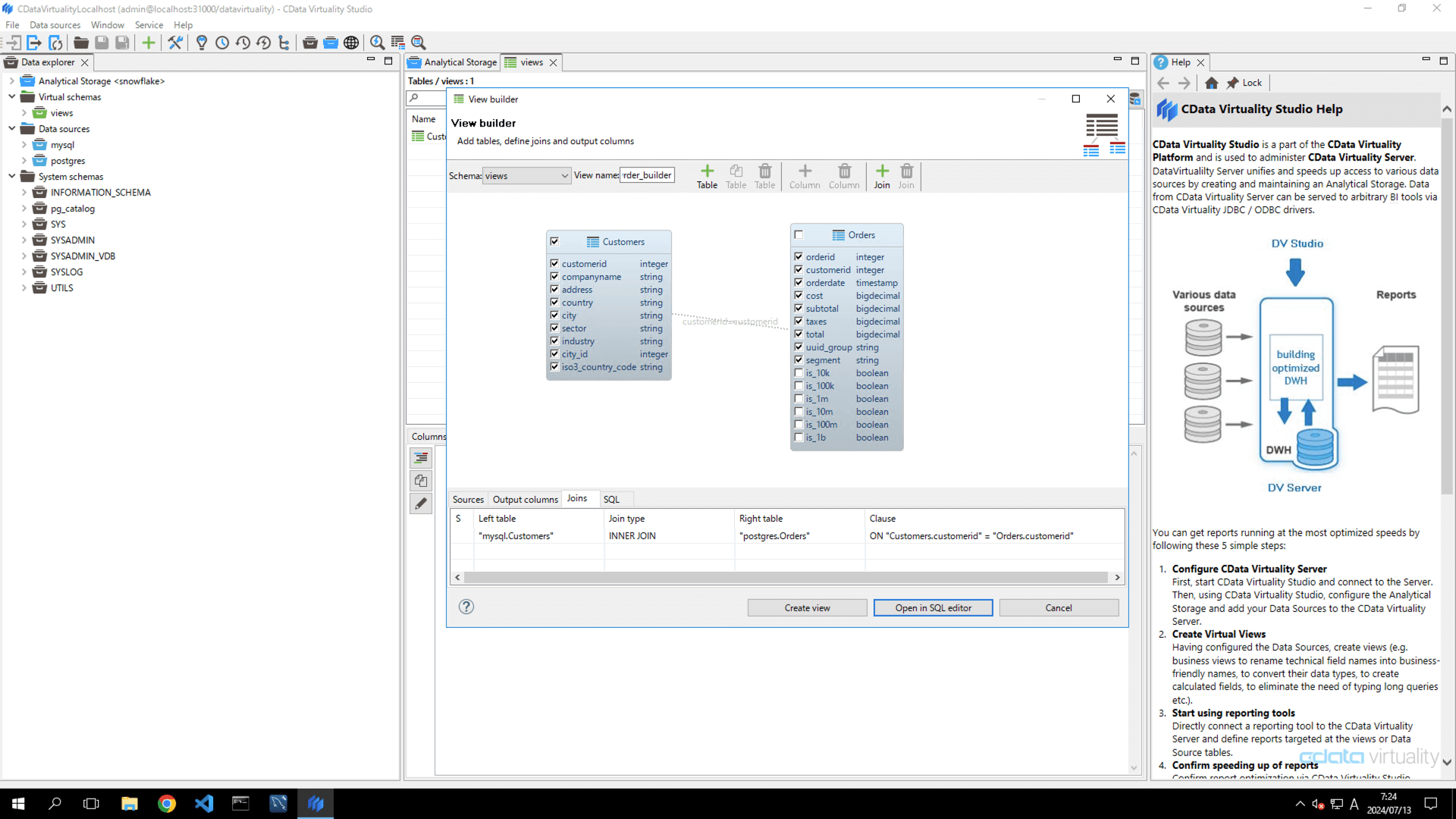Open the tools/wrench icon in the toolbar

click(x=175, y=42)
